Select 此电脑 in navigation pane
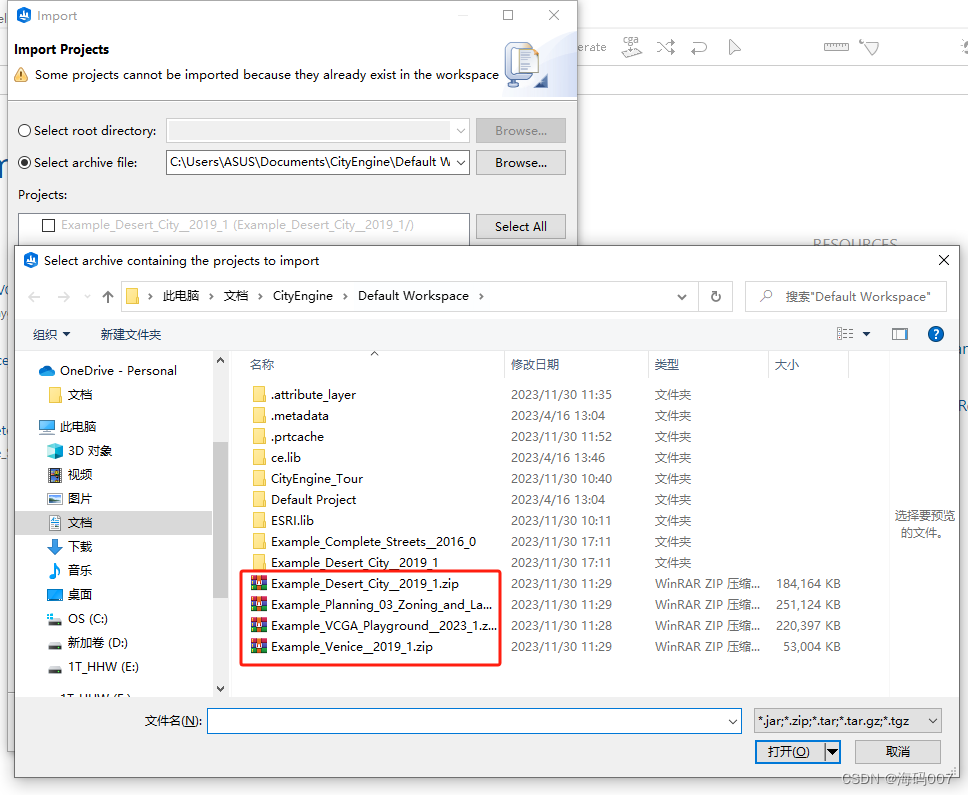The width and height of the screenshot is (968, 795). [x=67, y=427]
